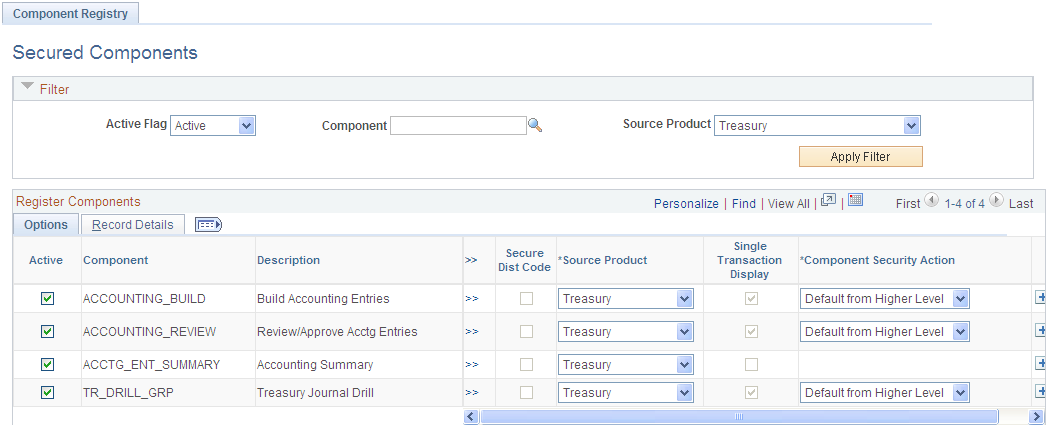Go to previous rows arrow icon
The height and width of the screenshot is (425, 1046).
931,201
